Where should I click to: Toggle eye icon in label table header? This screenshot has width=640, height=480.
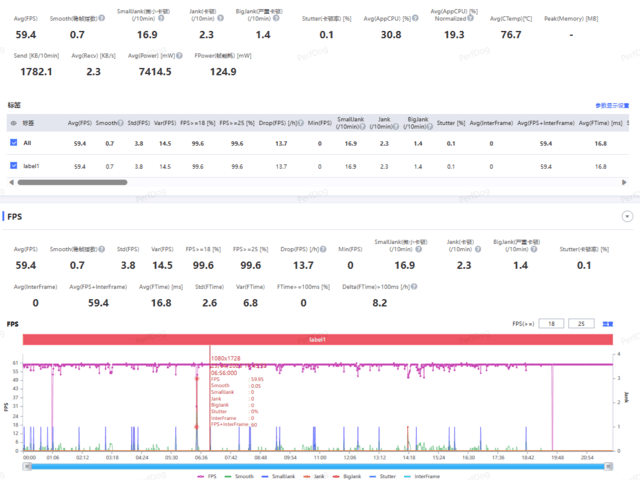tap(13, 123)
